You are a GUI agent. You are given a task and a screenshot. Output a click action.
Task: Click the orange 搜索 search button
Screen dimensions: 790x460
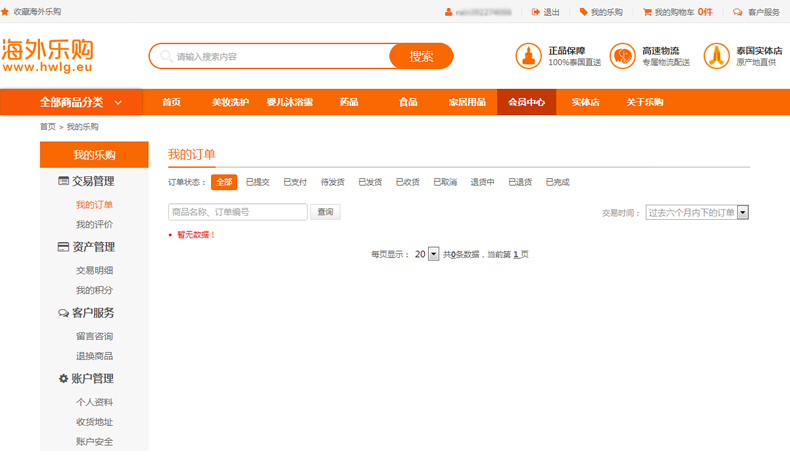421,56
